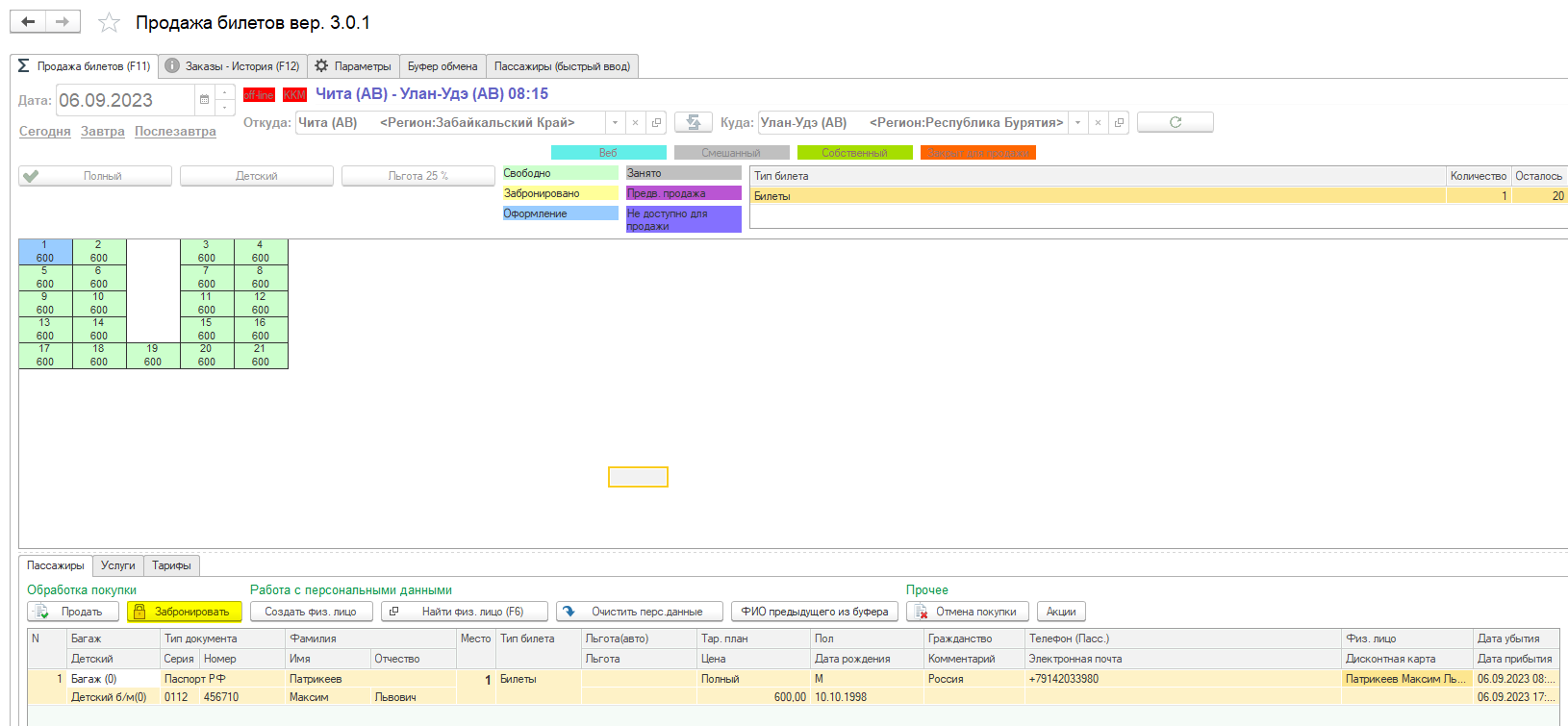Viewport: 1568px width, 726px height.
Task: Open the Тарифы tab
Action: coord(171,565)
